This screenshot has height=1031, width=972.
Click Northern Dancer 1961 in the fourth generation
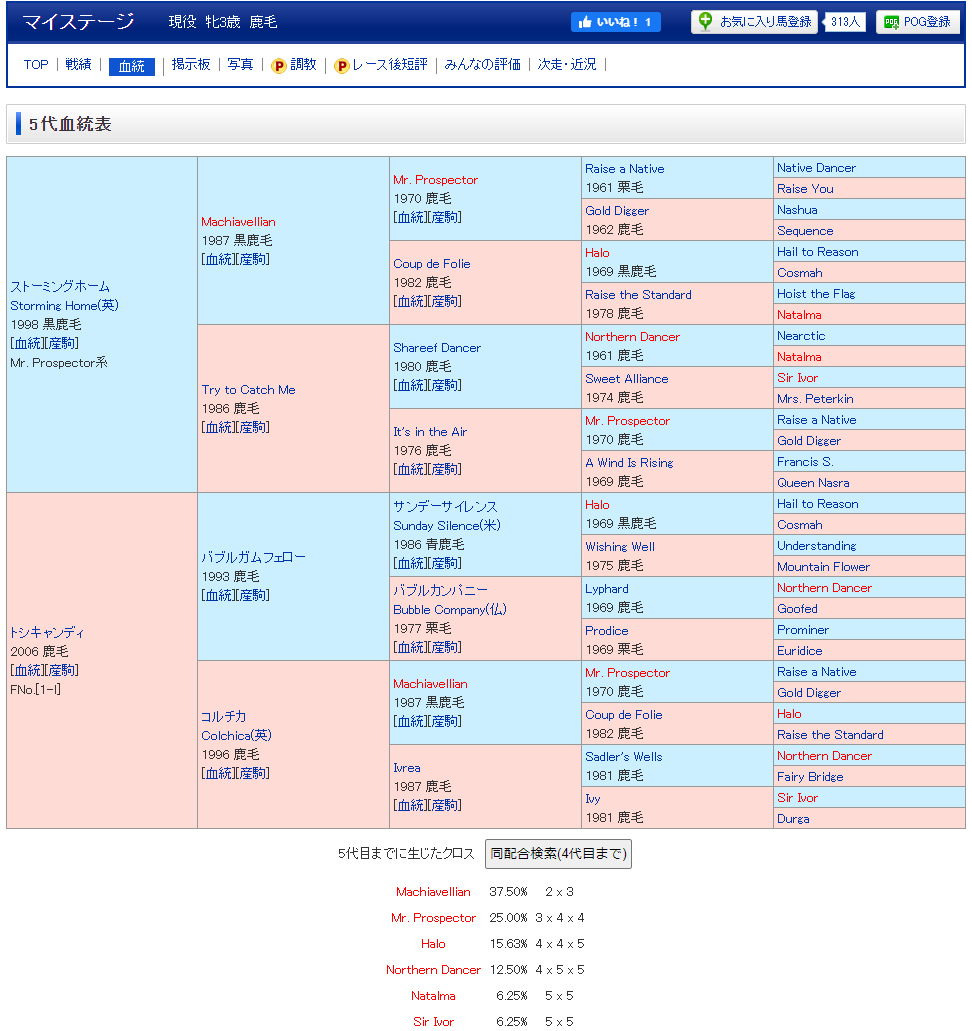[633, 337]
